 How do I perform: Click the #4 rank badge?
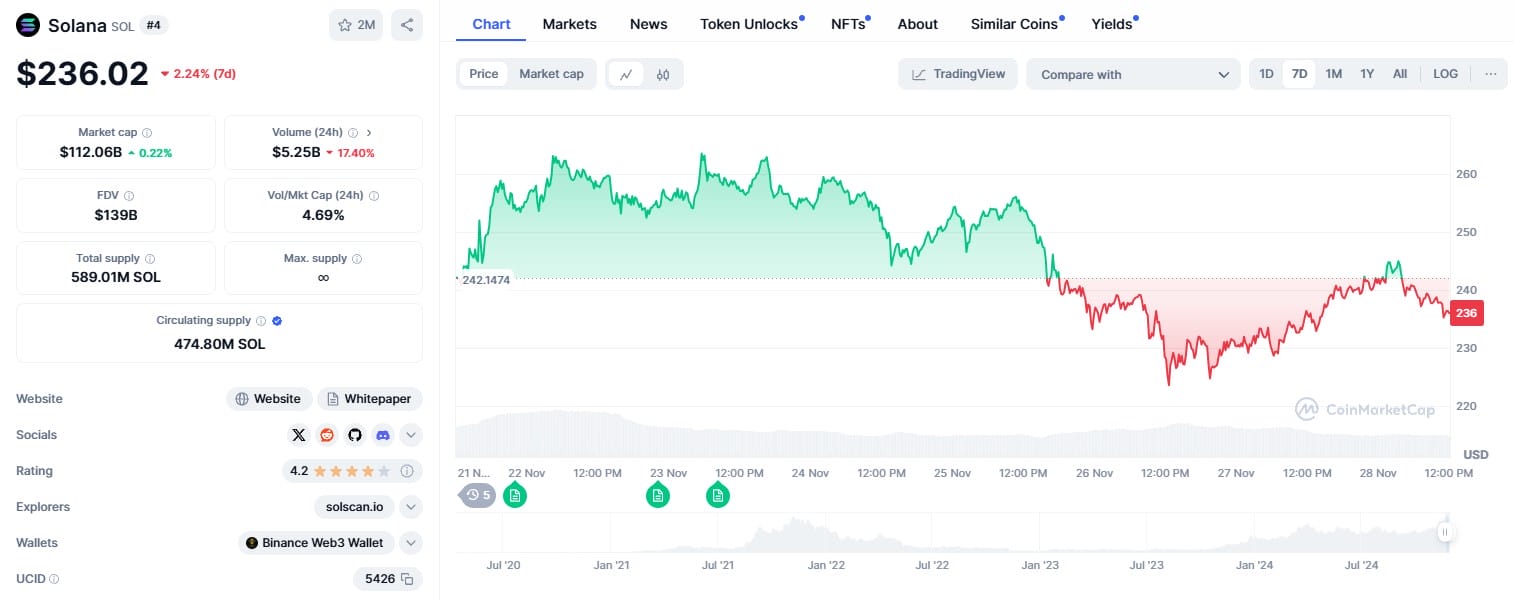tap(154, 25)
